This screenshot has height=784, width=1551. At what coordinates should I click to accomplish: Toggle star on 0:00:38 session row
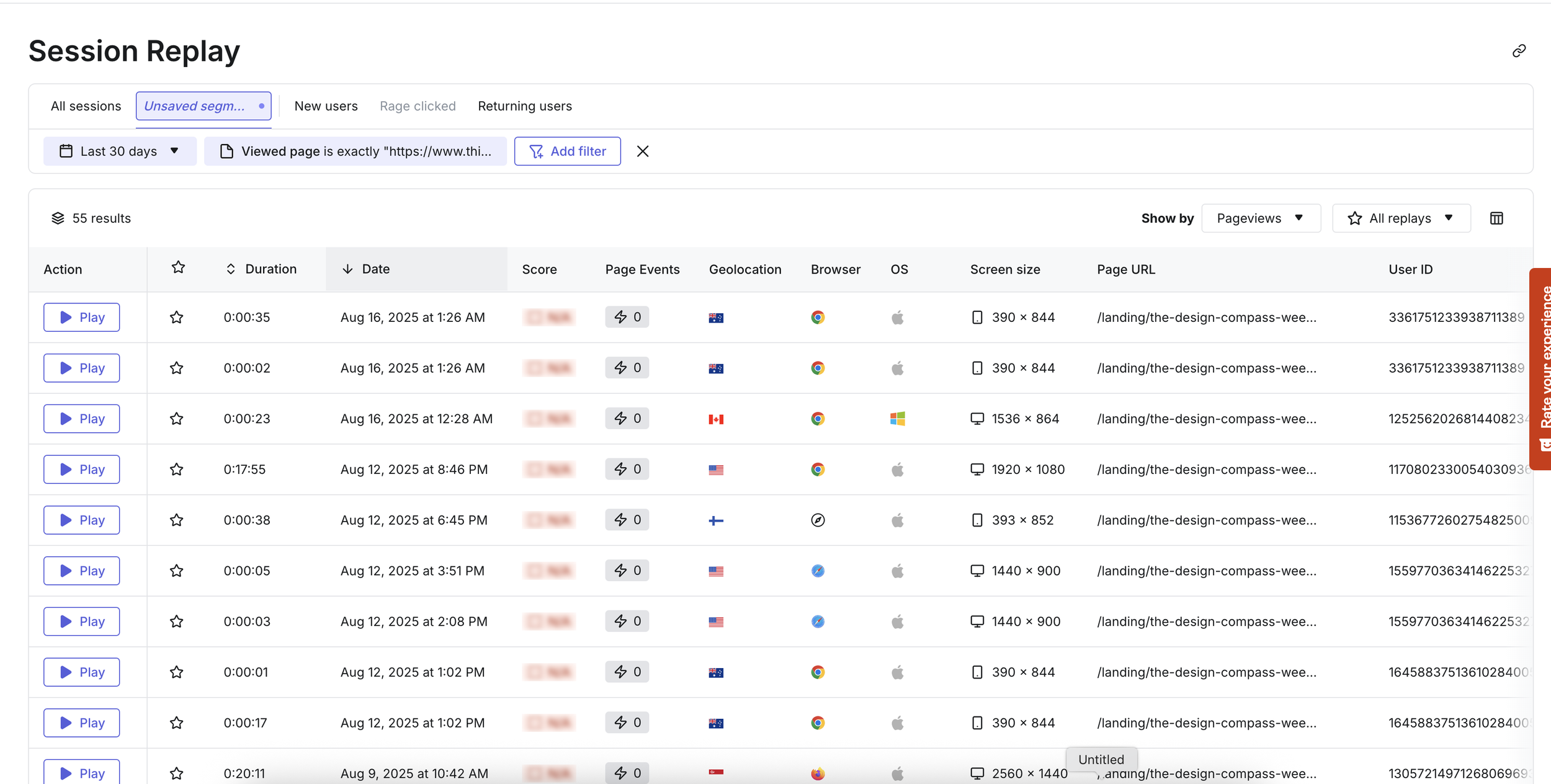[x=177, y=520]
